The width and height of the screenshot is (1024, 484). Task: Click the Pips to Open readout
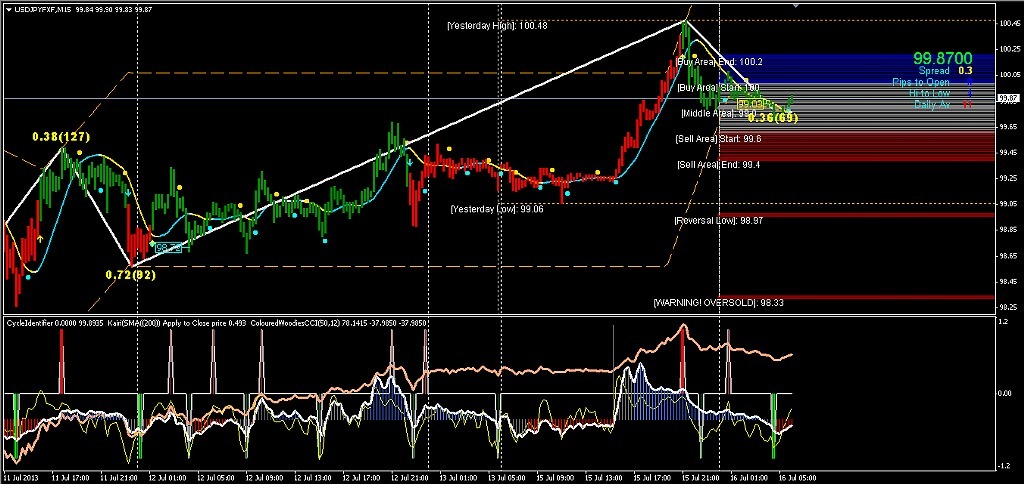point(932,82)
